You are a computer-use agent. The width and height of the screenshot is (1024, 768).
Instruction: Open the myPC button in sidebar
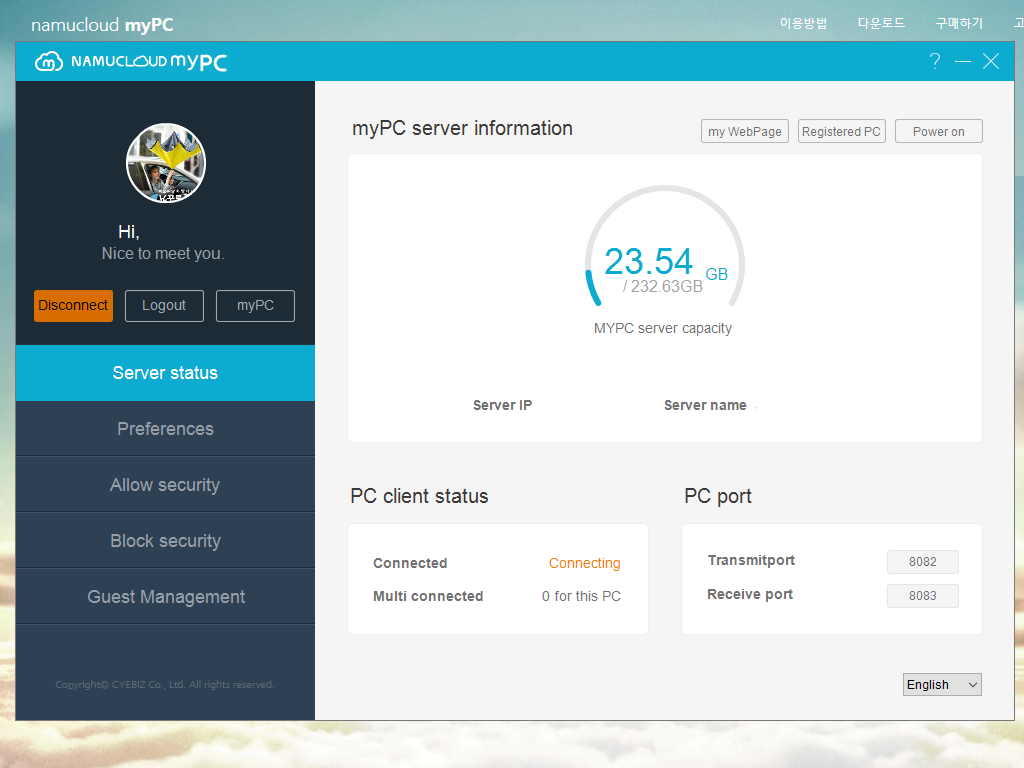tap(255, 306)
